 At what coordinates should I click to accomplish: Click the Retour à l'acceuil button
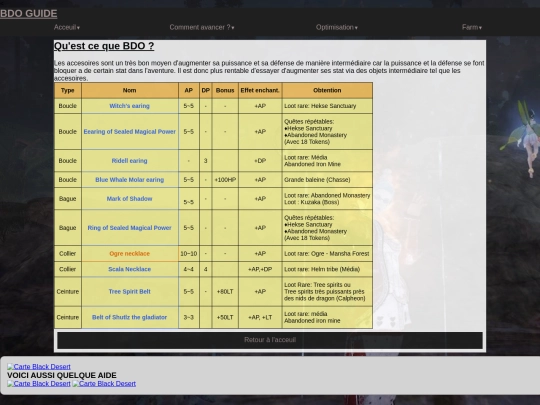pyautogui.click(x=270, y=340)
